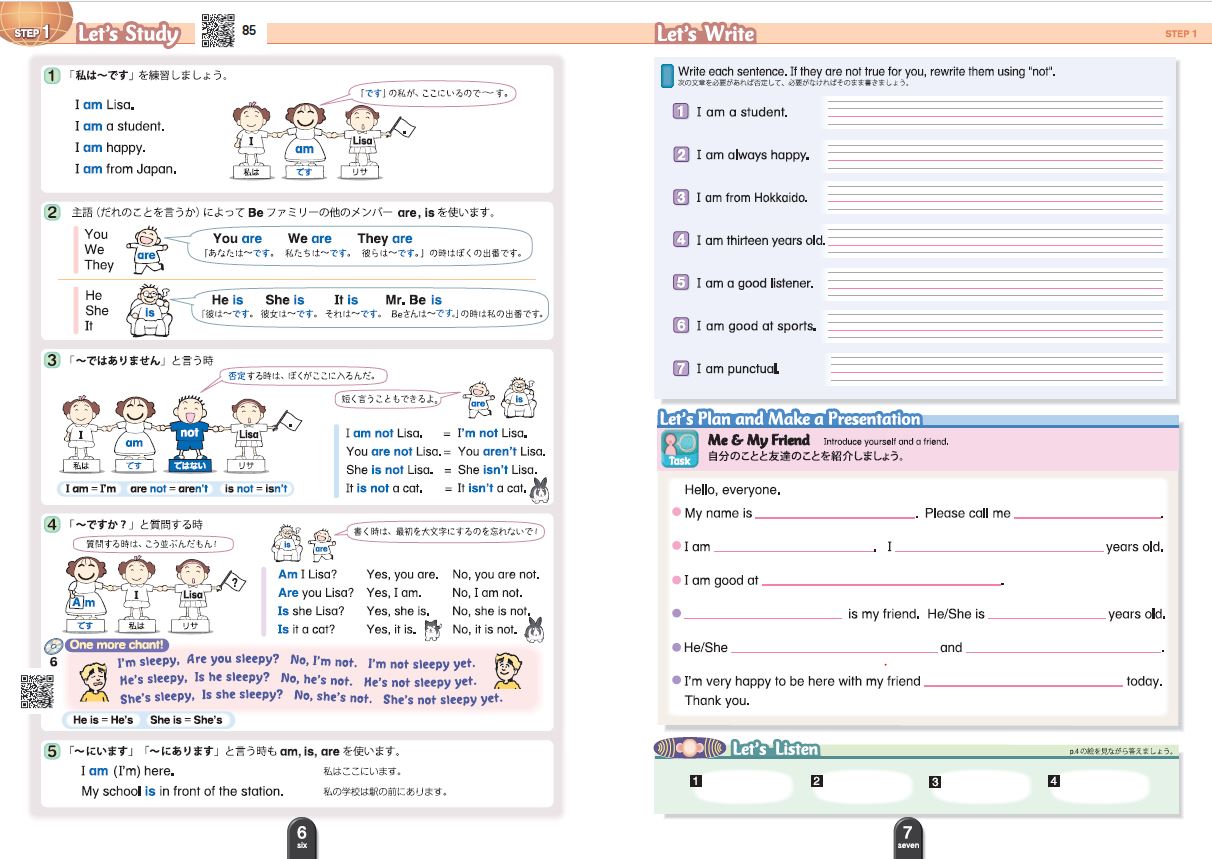The image size is (1212, 859).
Task: Click the QR code beside number 85
Action: pos(218,31)
